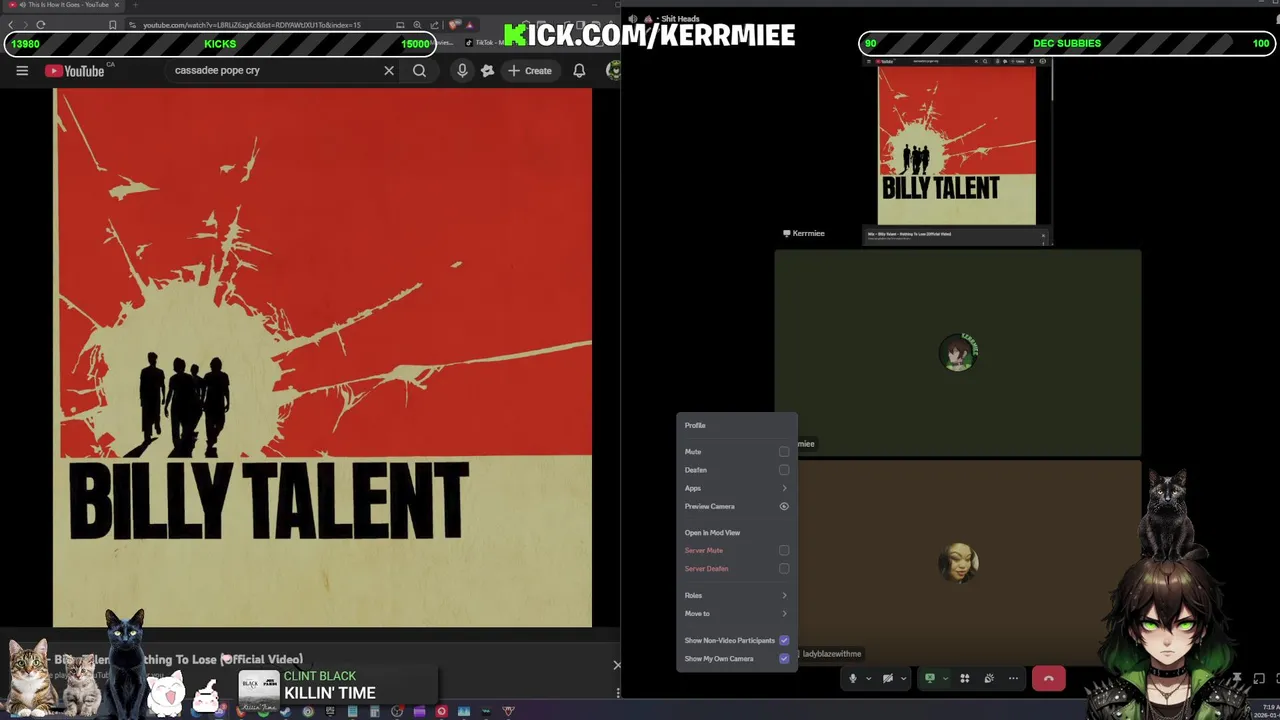Disconnect from the Discord call
Screen dimensions: 1280x720
tap(1049, 678)
